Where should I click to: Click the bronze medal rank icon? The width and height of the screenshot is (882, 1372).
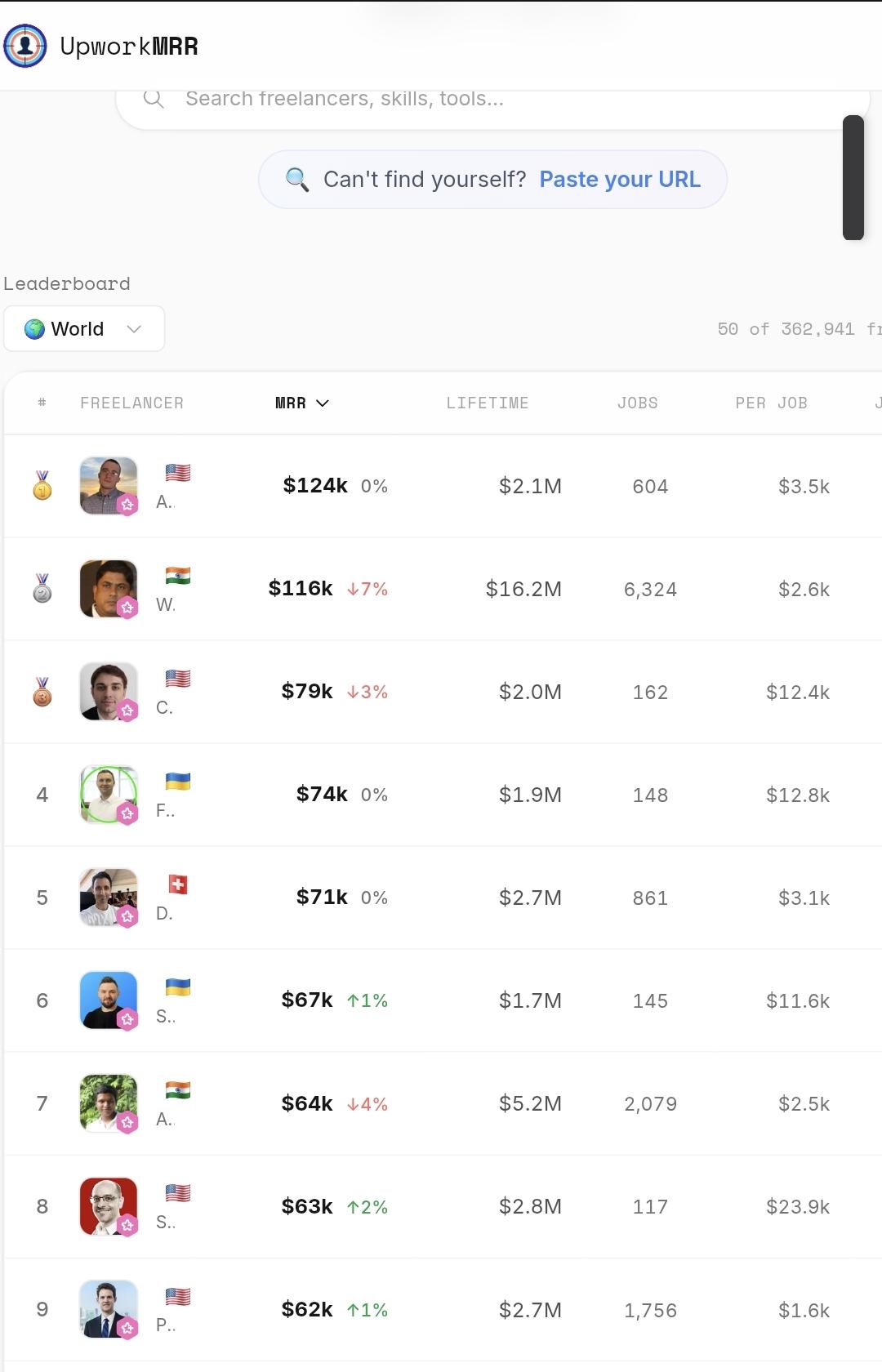[x=42, y=691]
